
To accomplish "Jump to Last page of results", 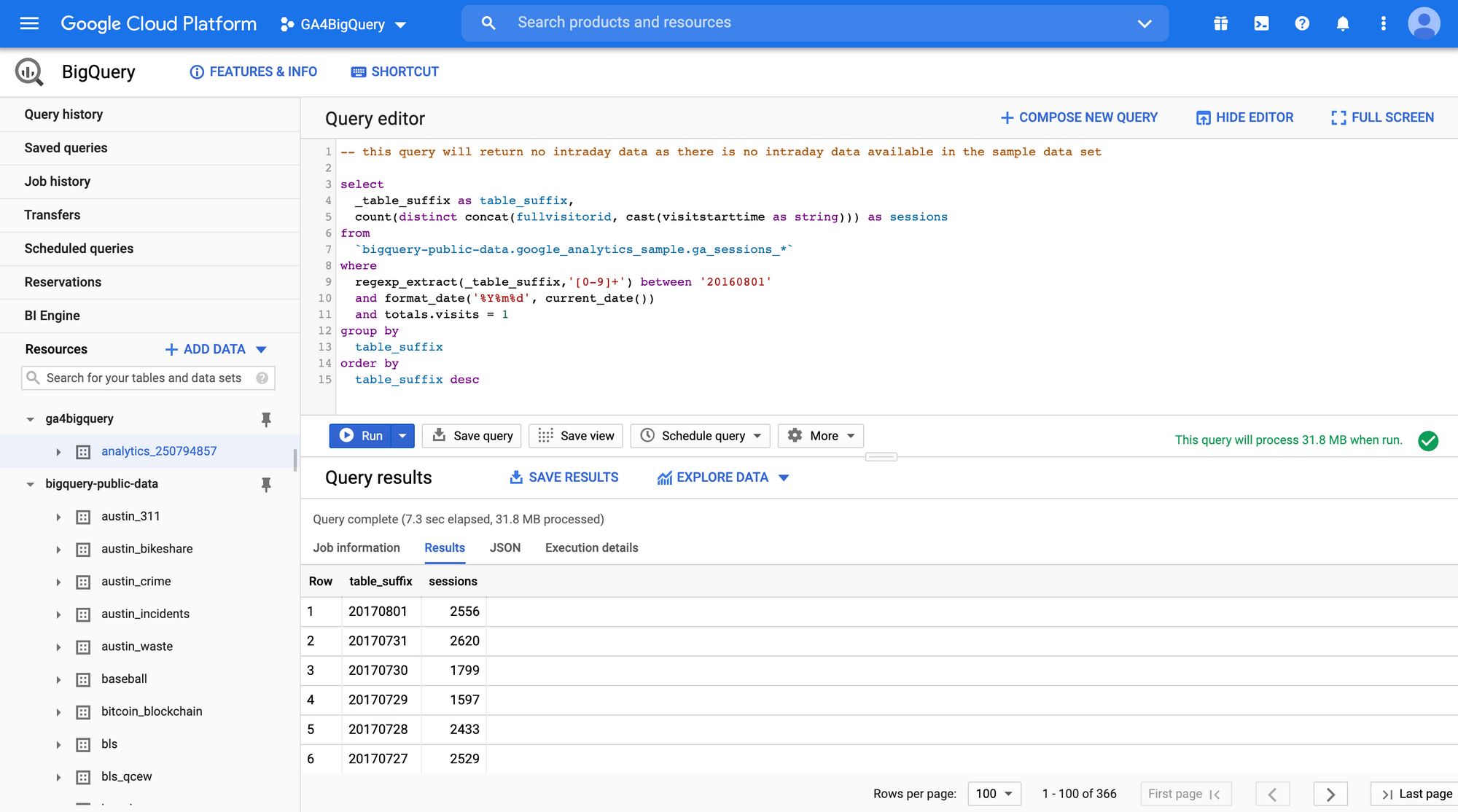I will [1415, 794].
